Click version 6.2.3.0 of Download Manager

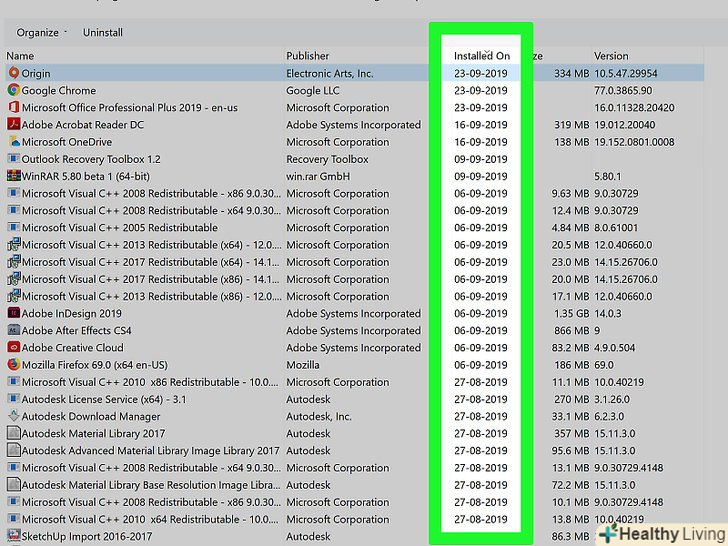point(609,416)
